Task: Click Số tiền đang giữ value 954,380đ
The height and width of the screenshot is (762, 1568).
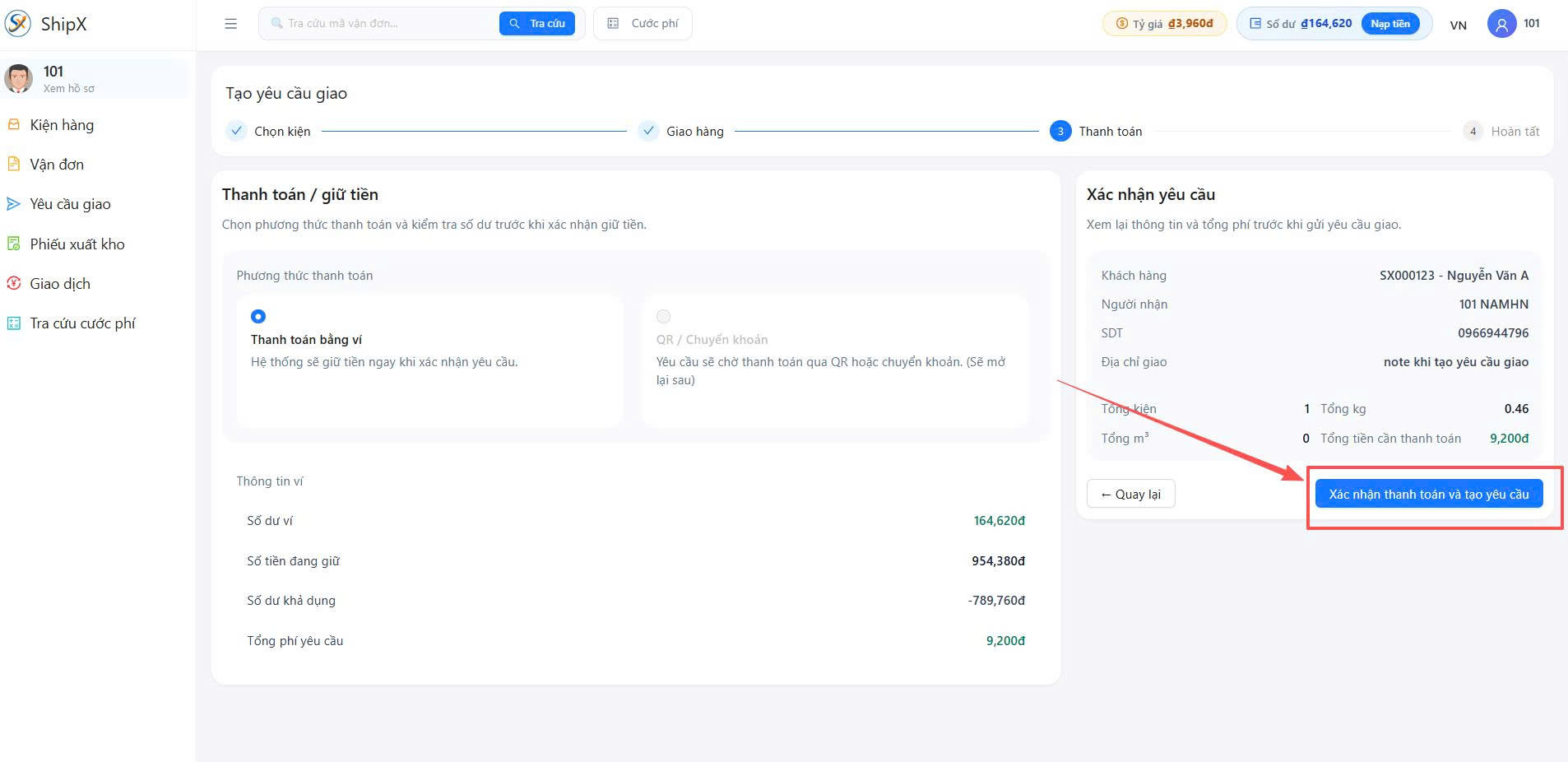Action: (x=999, y=561)
